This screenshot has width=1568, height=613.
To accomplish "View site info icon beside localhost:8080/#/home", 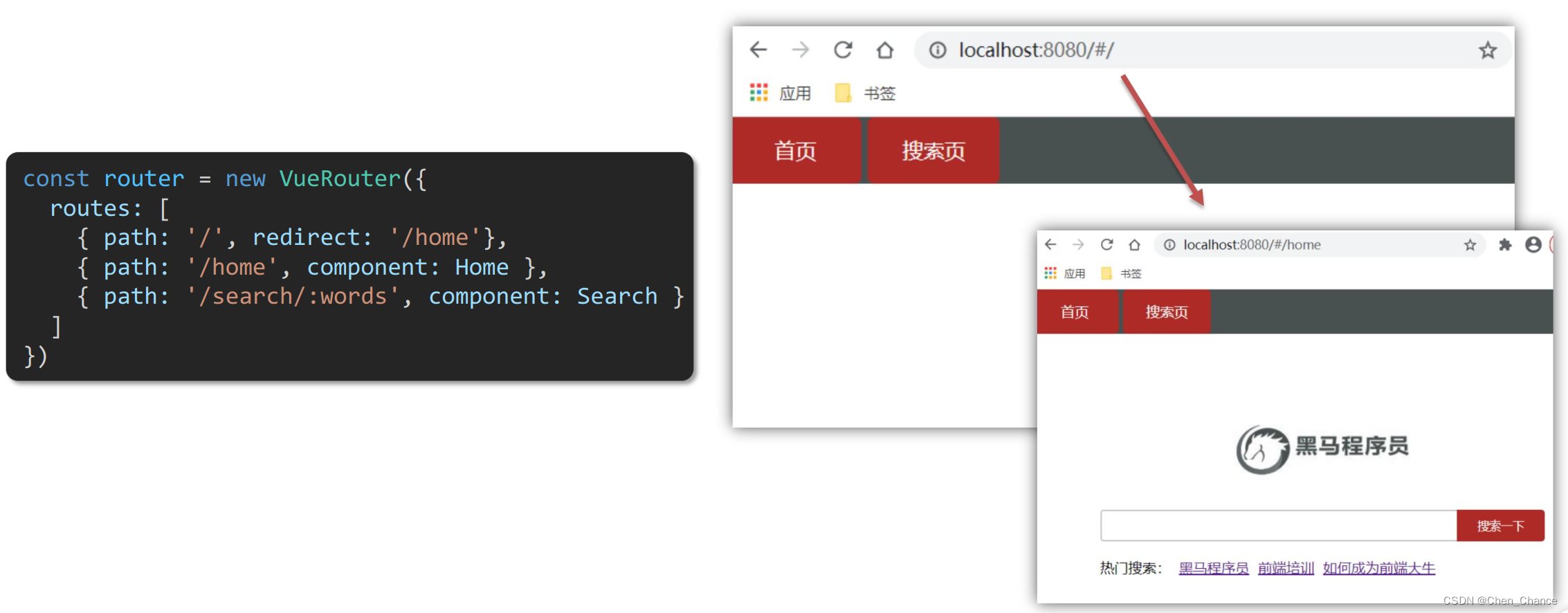I will (1169, 245).
